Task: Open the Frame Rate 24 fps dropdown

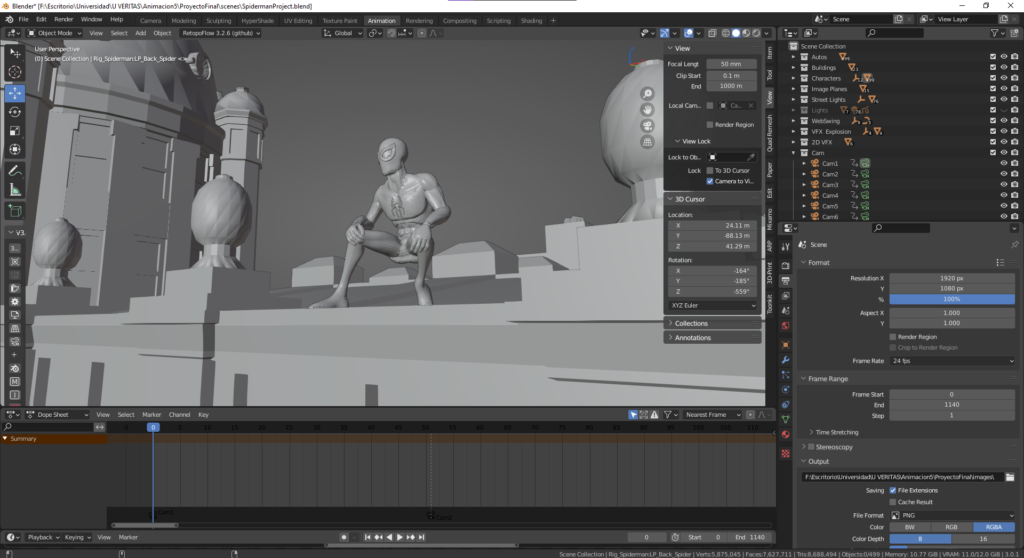Action: click(x=952, y=361)
